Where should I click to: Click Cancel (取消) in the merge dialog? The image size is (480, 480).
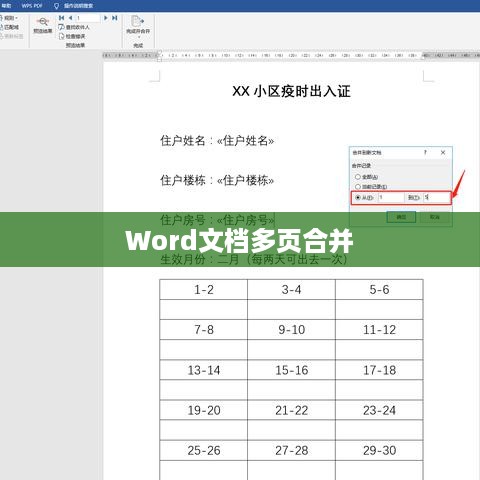click(435, 217)
